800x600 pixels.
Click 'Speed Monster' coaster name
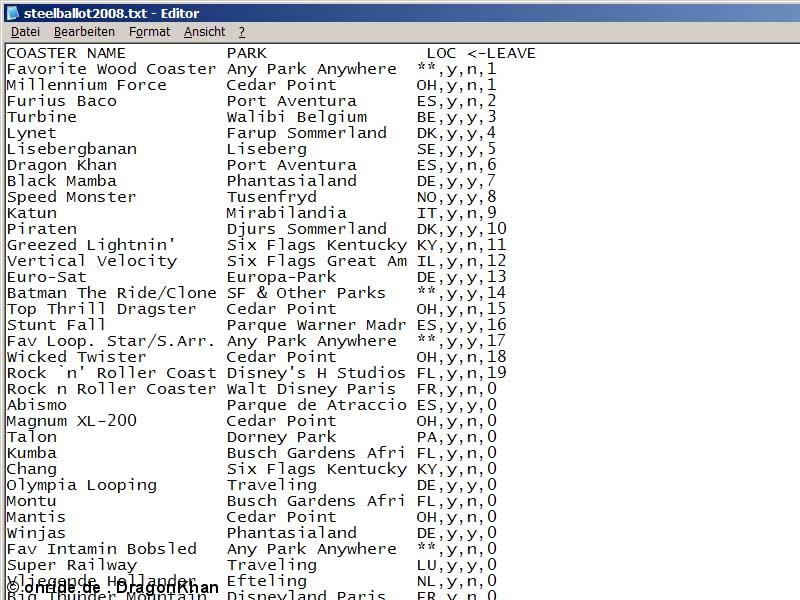click(71, 197)
